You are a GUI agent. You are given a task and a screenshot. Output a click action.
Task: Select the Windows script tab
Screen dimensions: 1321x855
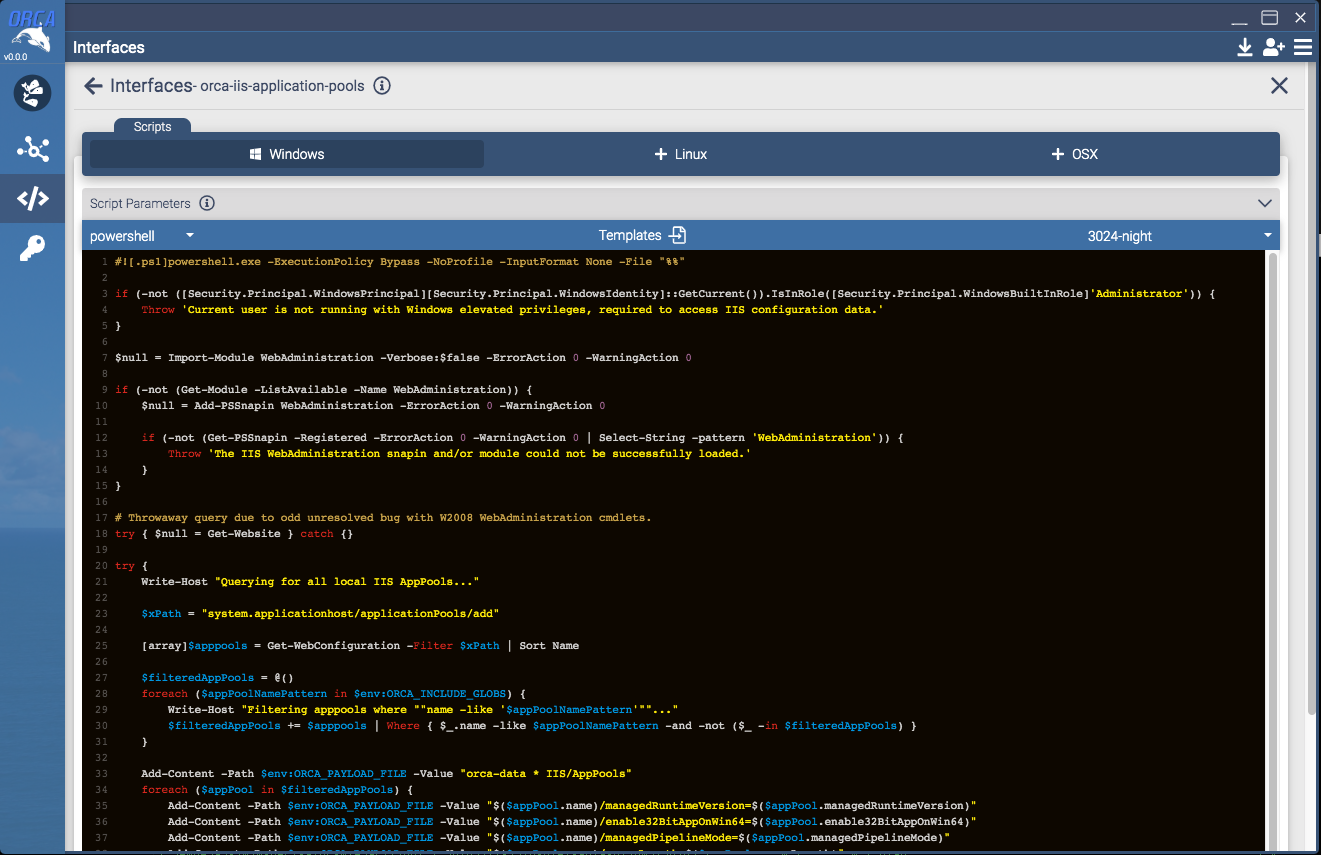[x=287, y=154]
